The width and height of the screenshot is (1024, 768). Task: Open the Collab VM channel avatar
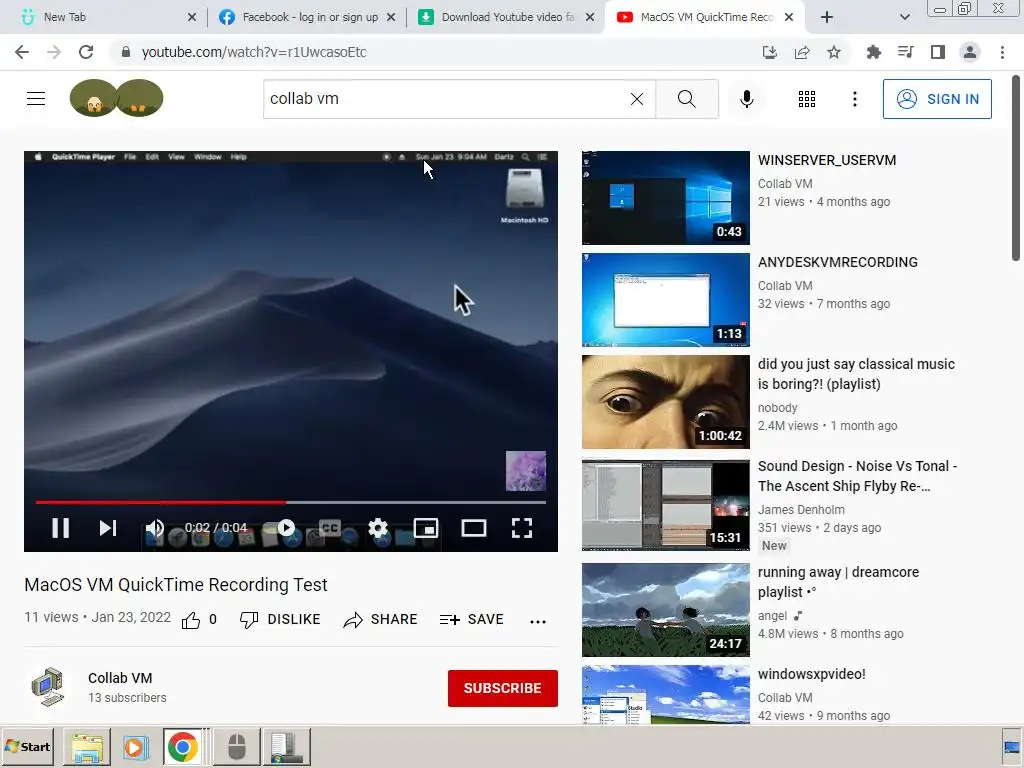coord(48,687)
